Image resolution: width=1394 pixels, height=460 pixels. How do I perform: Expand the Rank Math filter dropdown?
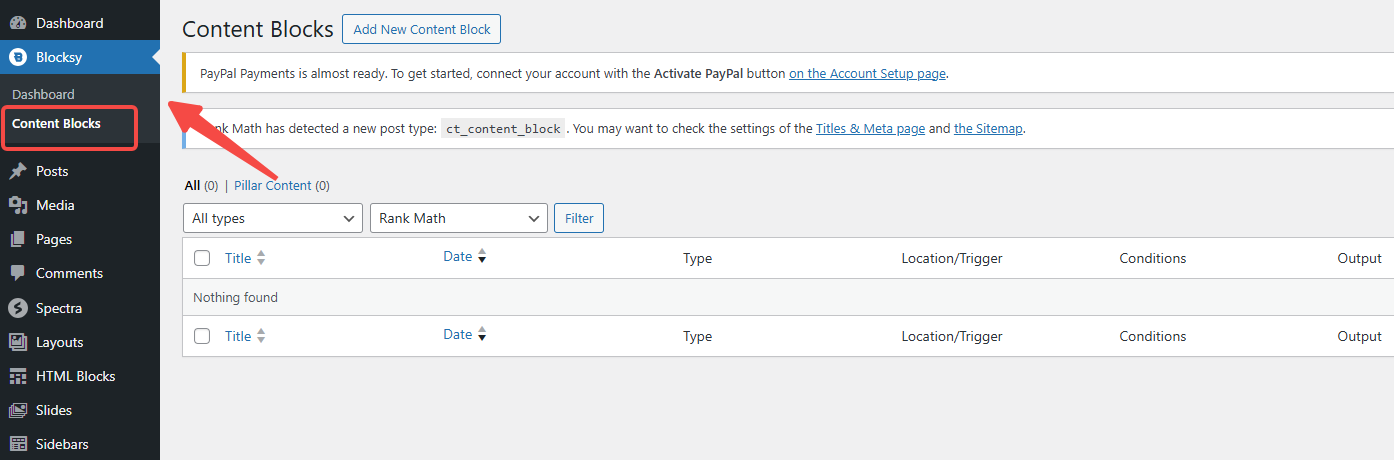coord(458,218)
